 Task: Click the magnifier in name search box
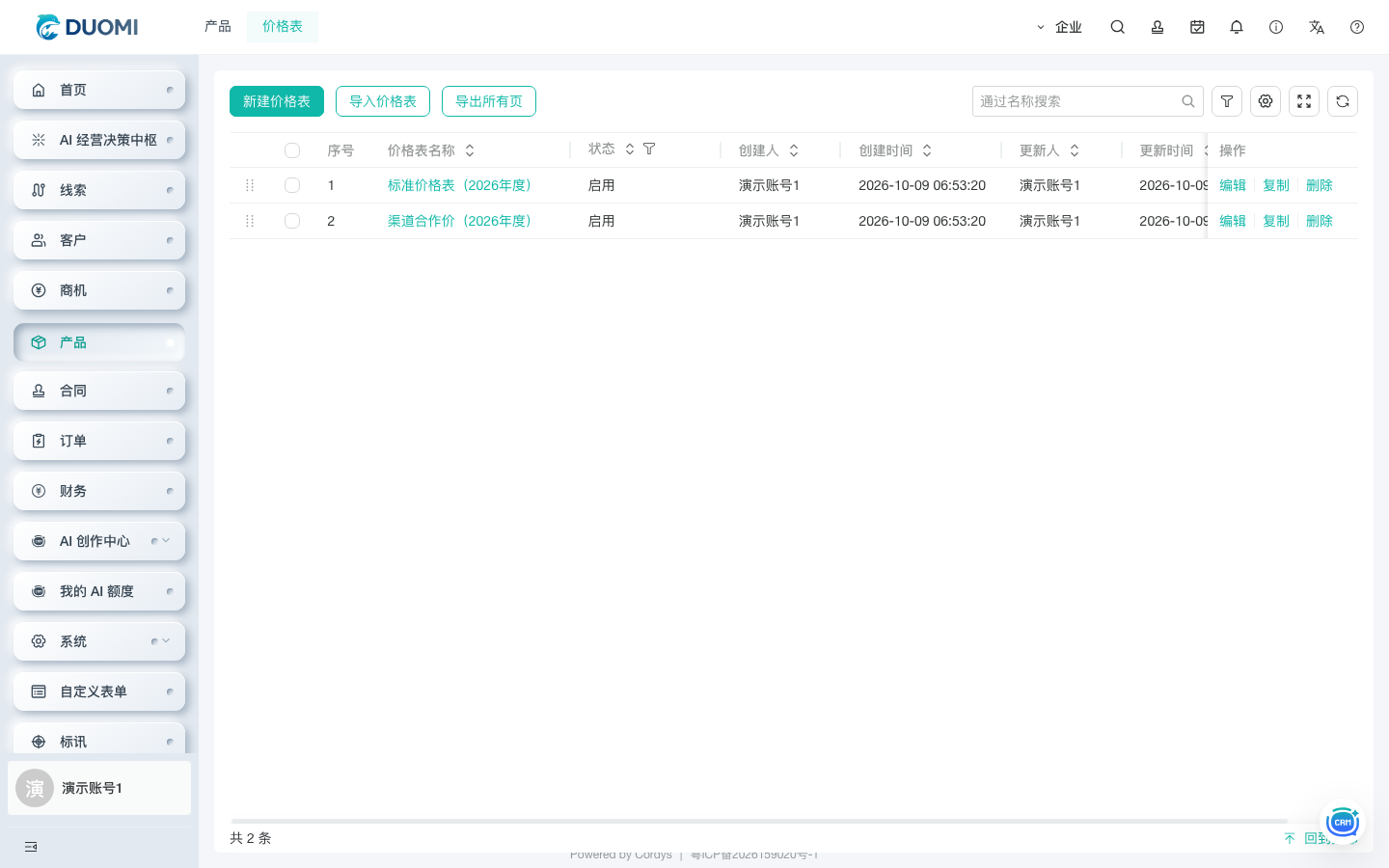pyautogui.click(x=1188, y=101)
